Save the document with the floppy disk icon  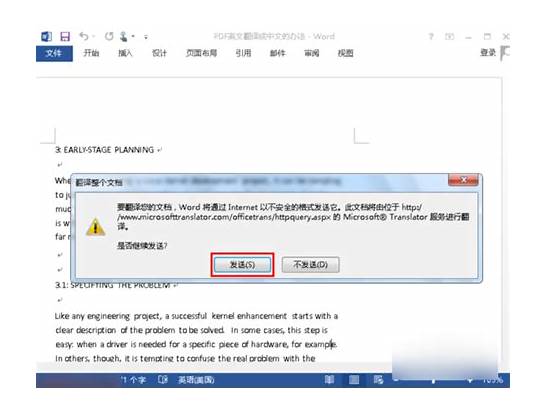(65, 36)
